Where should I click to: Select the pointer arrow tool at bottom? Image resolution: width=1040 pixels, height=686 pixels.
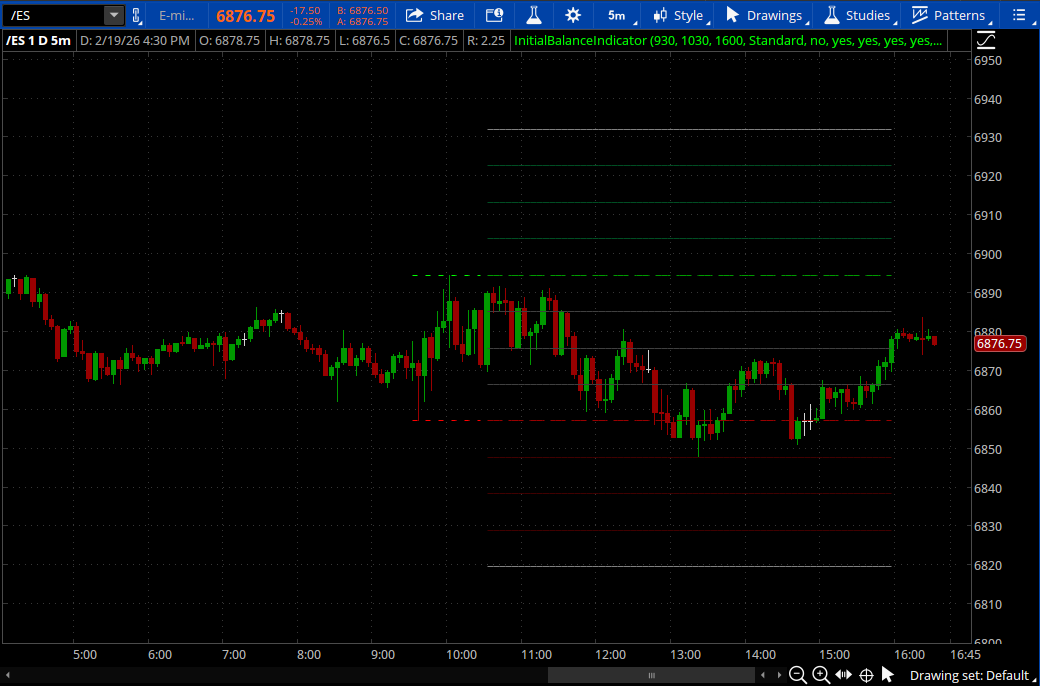(x=888, y=675)
